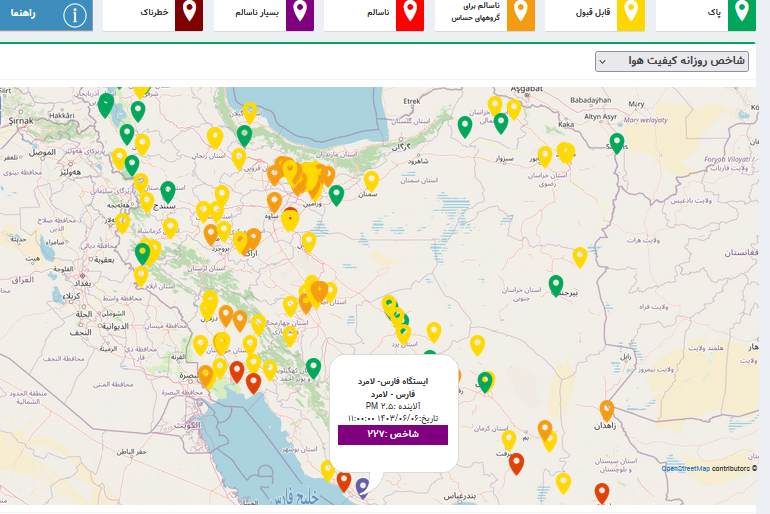Open the راهنما guide button
The height and width of the screenshot is (514, 770).
pos(46,14)
